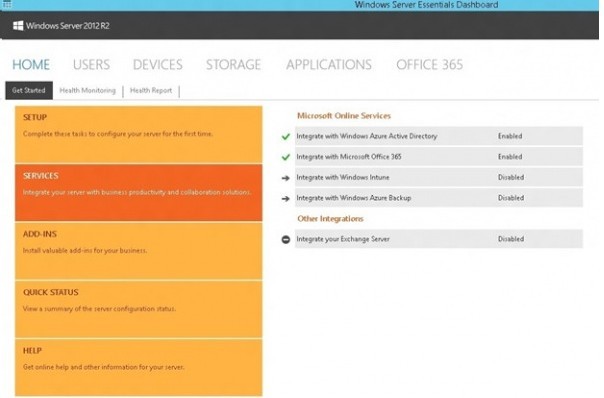Click the green checkmark beside Azure Active Directory

click(285, 136)
